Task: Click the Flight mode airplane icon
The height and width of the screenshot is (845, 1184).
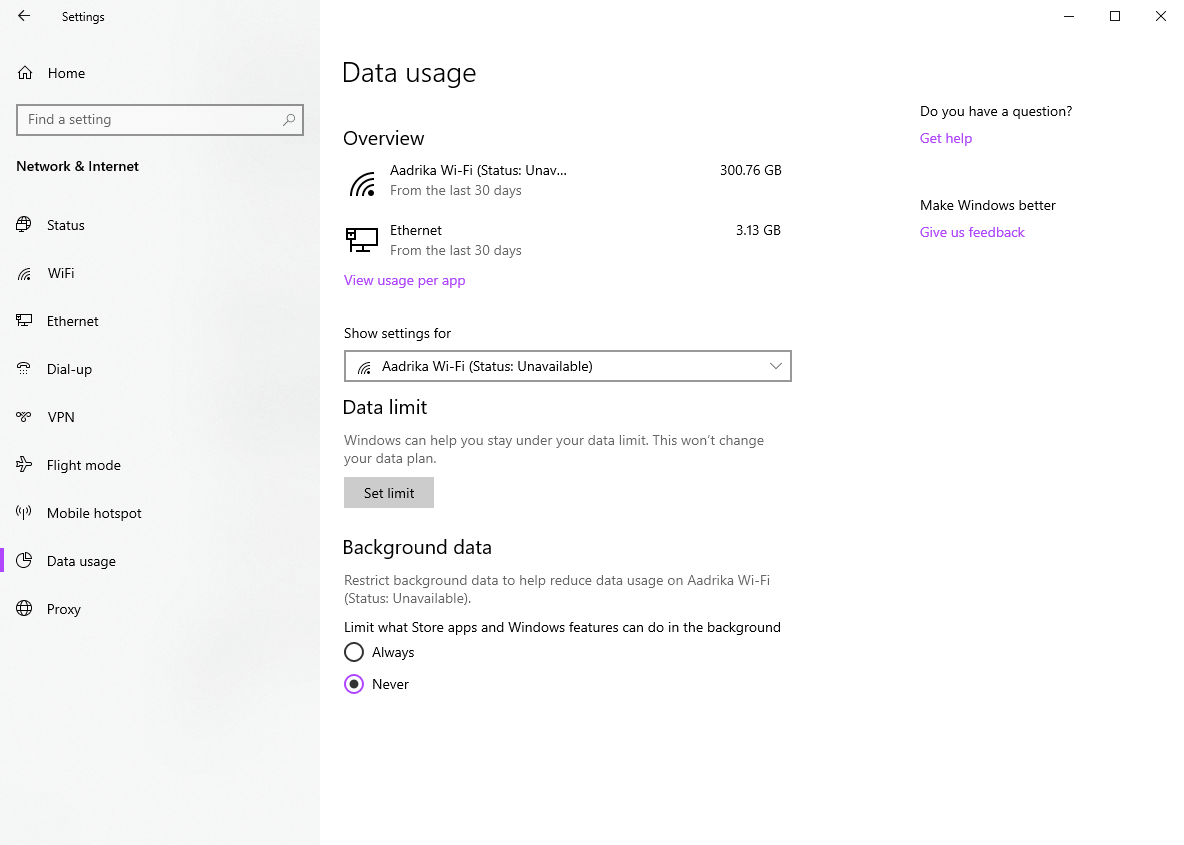Action: (24, 465)
